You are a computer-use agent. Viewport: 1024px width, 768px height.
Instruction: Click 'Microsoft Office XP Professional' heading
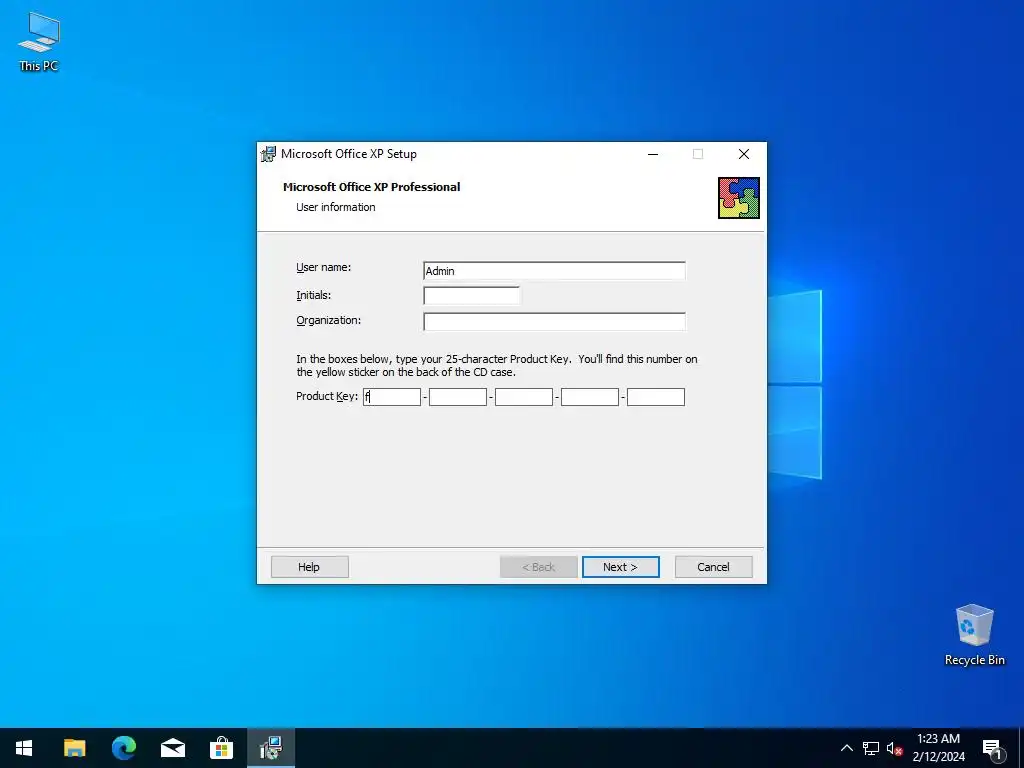[372, 187]
